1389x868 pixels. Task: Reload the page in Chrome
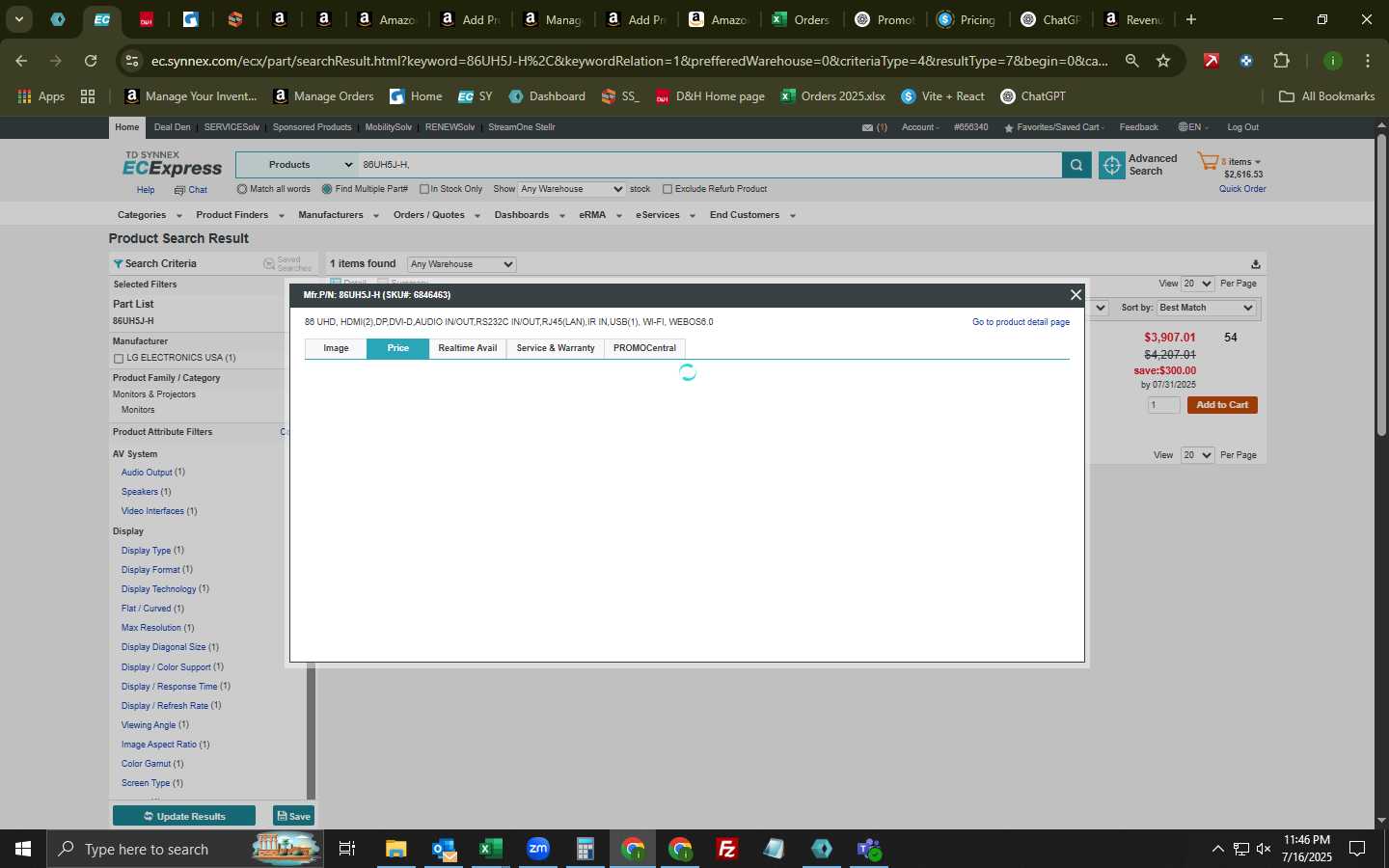(x=91, y=61)
